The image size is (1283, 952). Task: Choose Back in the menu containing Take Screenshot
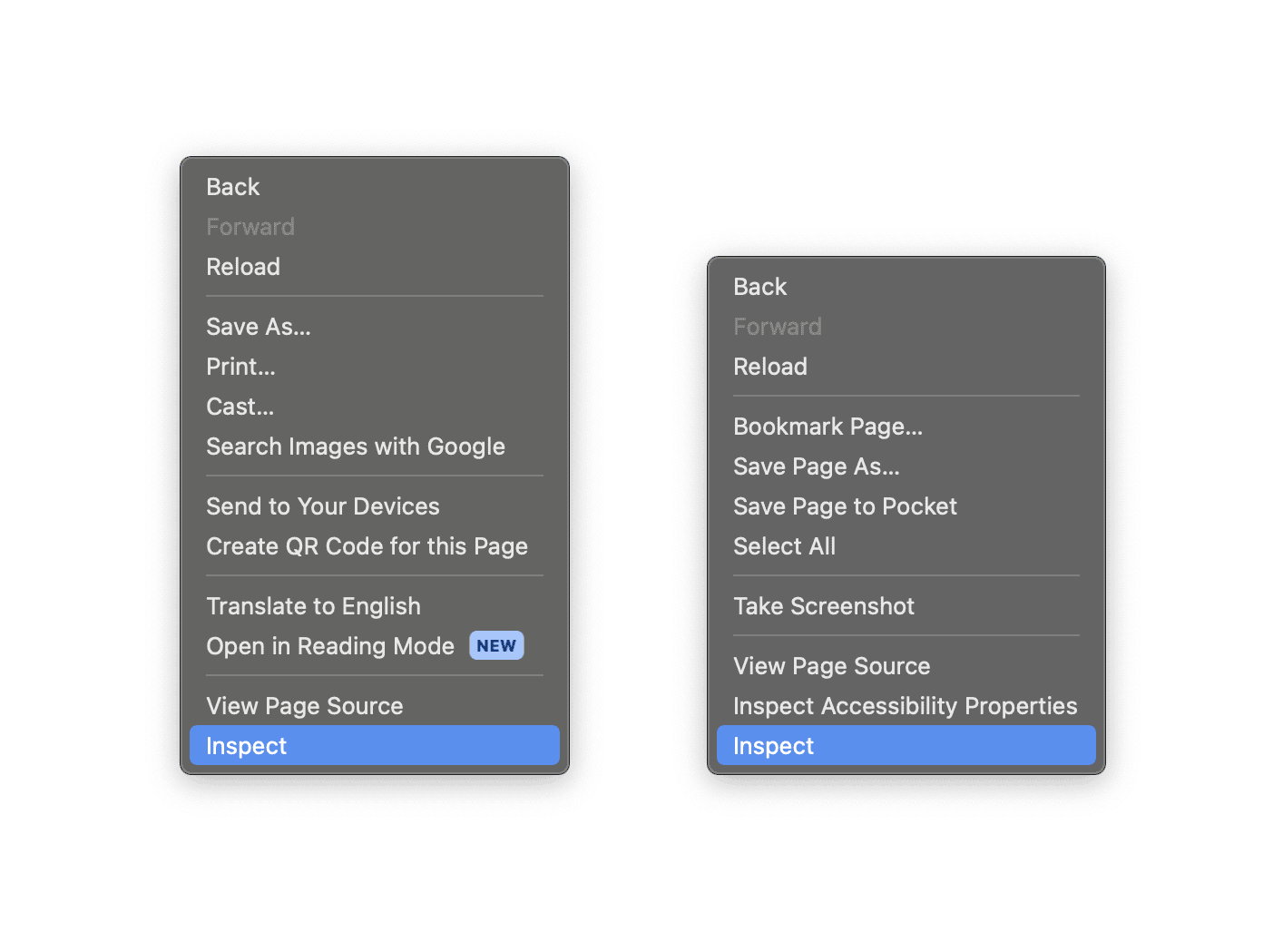pos(759,287)
